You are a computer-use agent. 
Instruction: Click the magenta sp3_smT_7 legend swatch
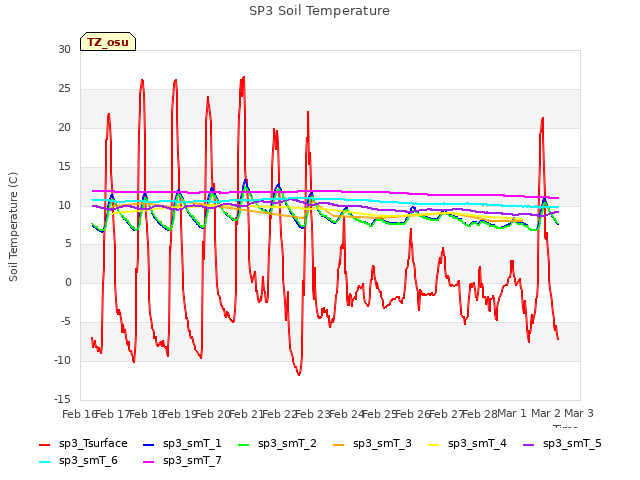(149, 462)
